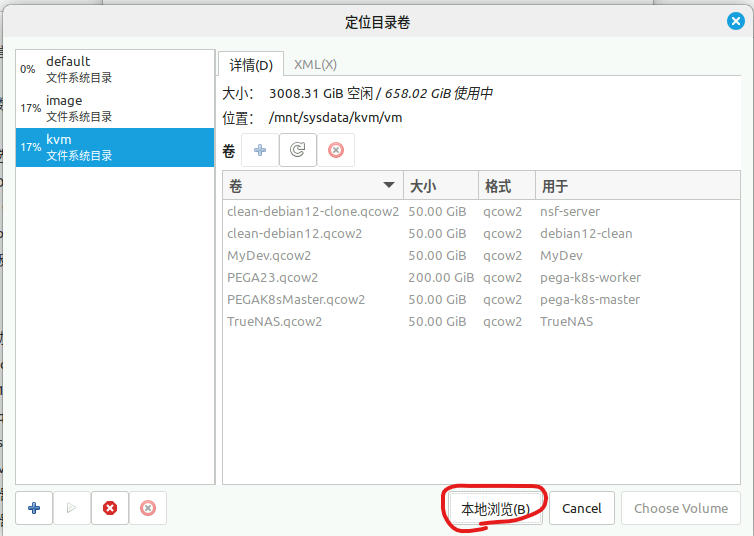Select the default storage pool
754x536 pixels.
pos(115,69)
